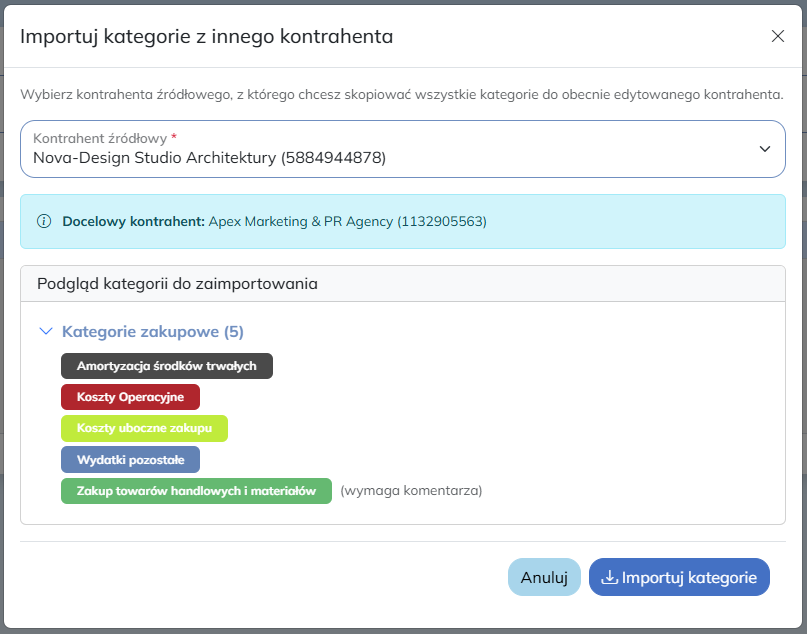Click the (wymaga komentarza) note
Image resolution: width=807 pixels, height=634 pixels.
(x=411, y=491)
